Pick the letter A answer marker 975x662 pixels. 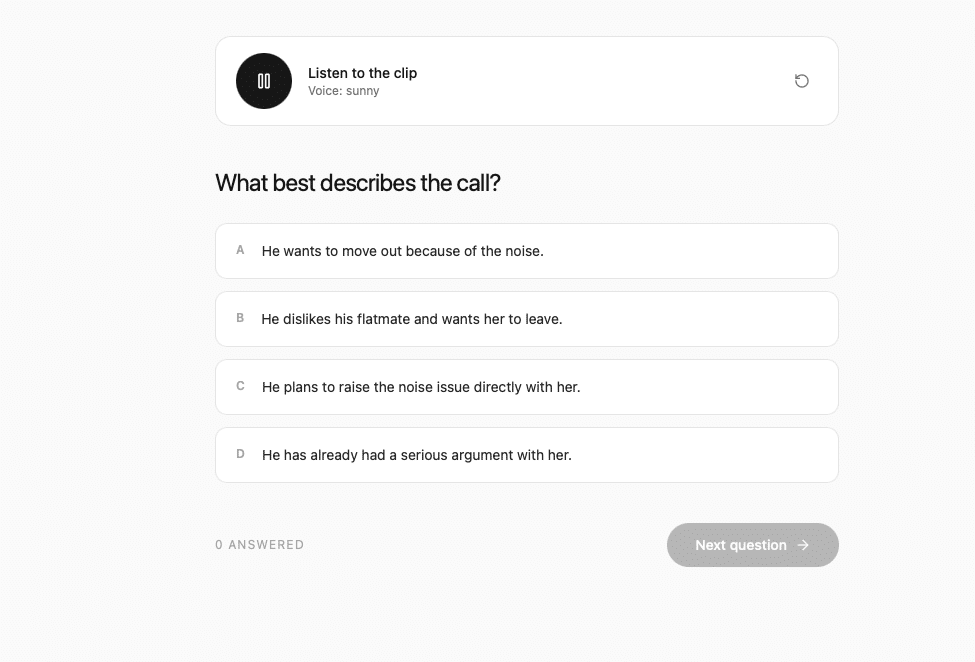[240, 250]
